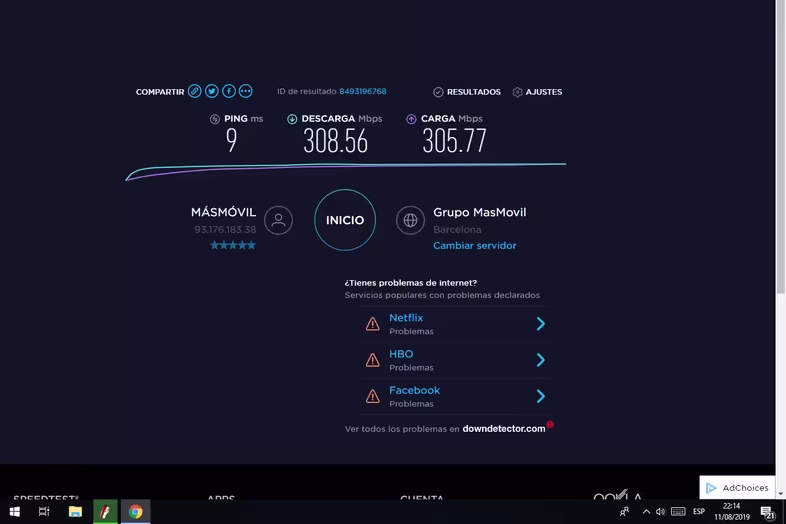The image size is (786, 524).
Task: Open more sharing options icon
Action: 246,91
